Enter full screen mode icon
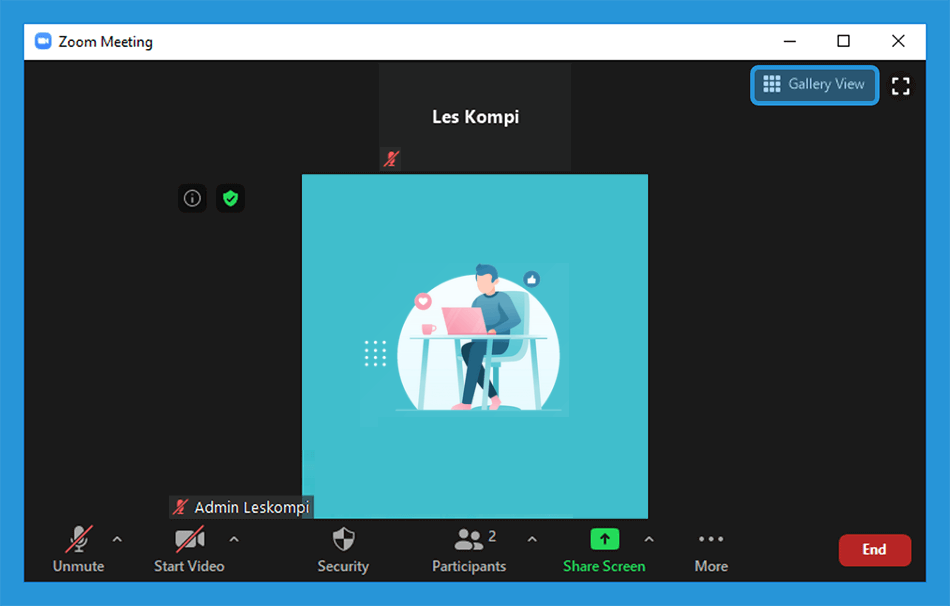Viewport: 950px width, 606px height. click(900, 85)
